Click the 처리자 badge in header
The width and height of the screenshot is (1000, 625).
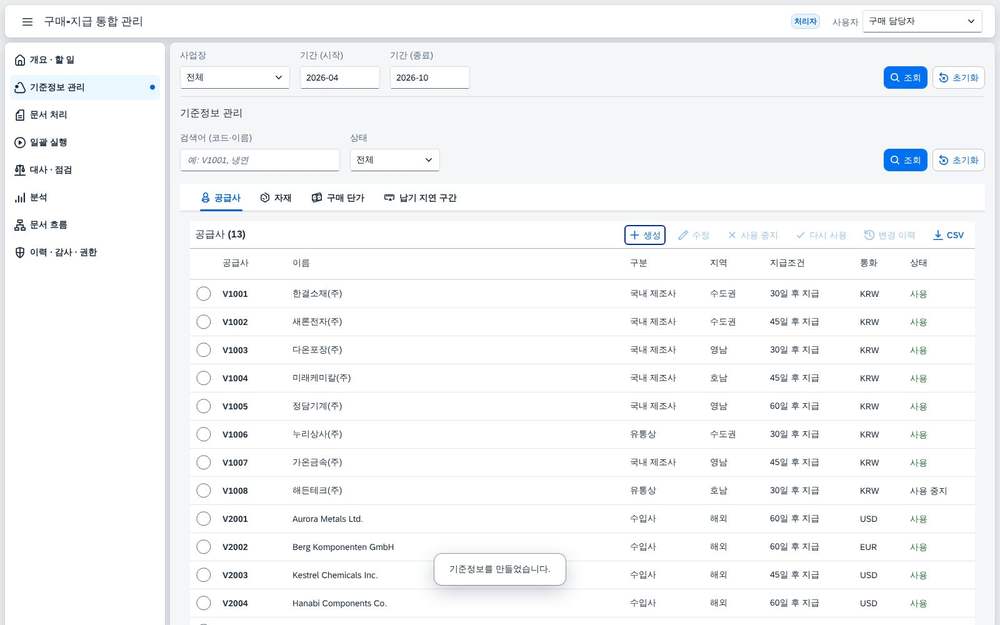pos(805,22)
